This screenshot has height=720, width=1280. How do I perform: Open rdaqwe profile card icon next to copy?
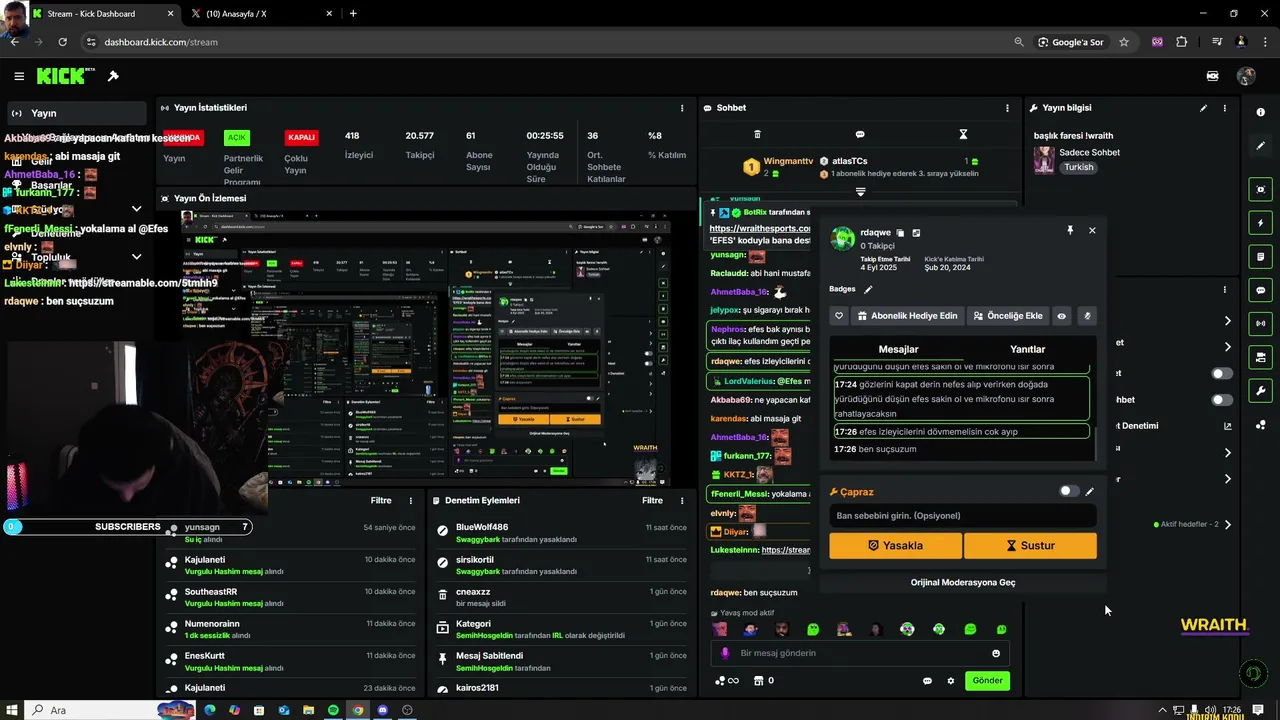click(x=916, y=233)
